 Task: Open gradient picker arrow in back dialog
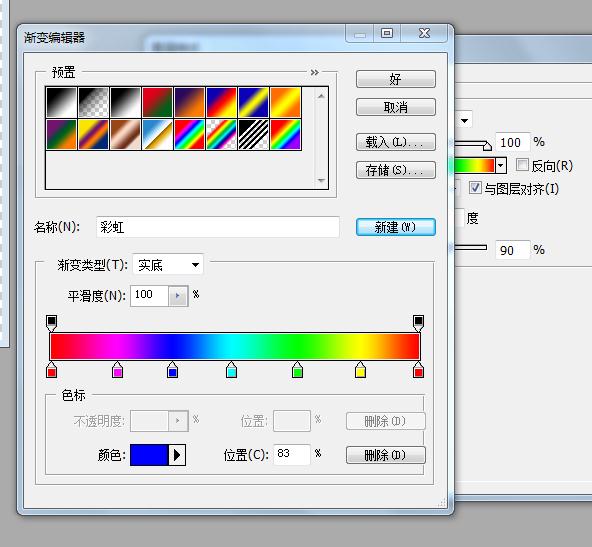[501, 165]
